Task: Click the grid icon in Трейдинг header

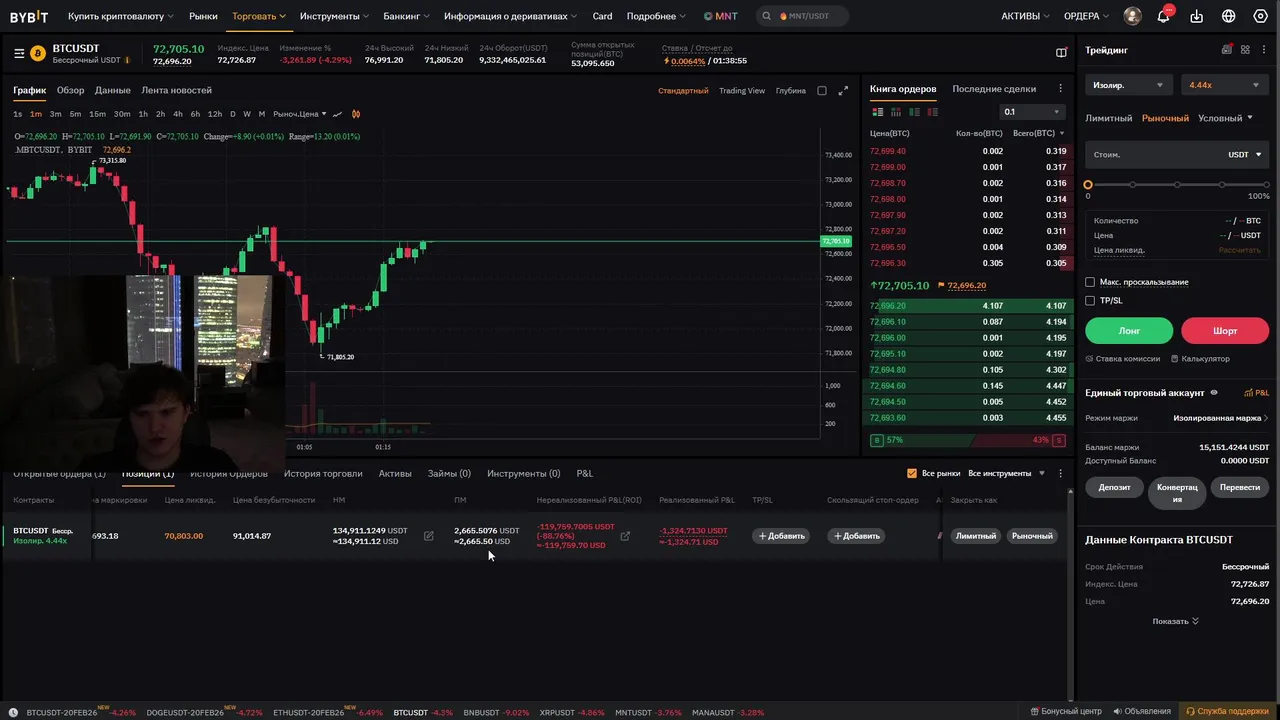Action: tap(1245, 50)
